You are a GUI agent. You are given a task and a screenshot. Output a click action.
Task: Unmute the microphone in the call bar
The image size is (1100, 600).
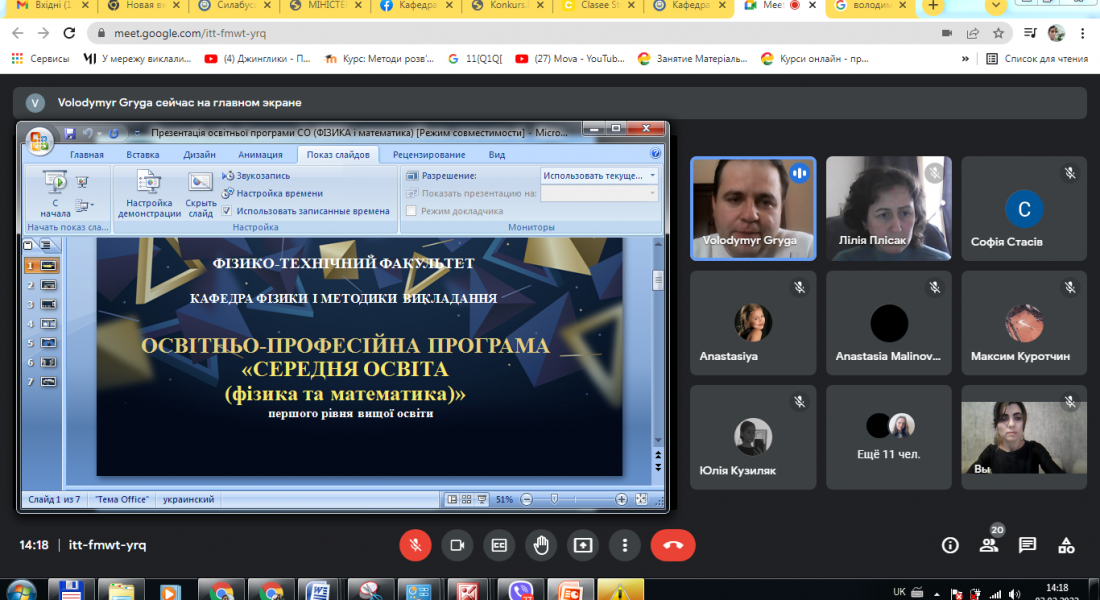[x=415, y=545]
